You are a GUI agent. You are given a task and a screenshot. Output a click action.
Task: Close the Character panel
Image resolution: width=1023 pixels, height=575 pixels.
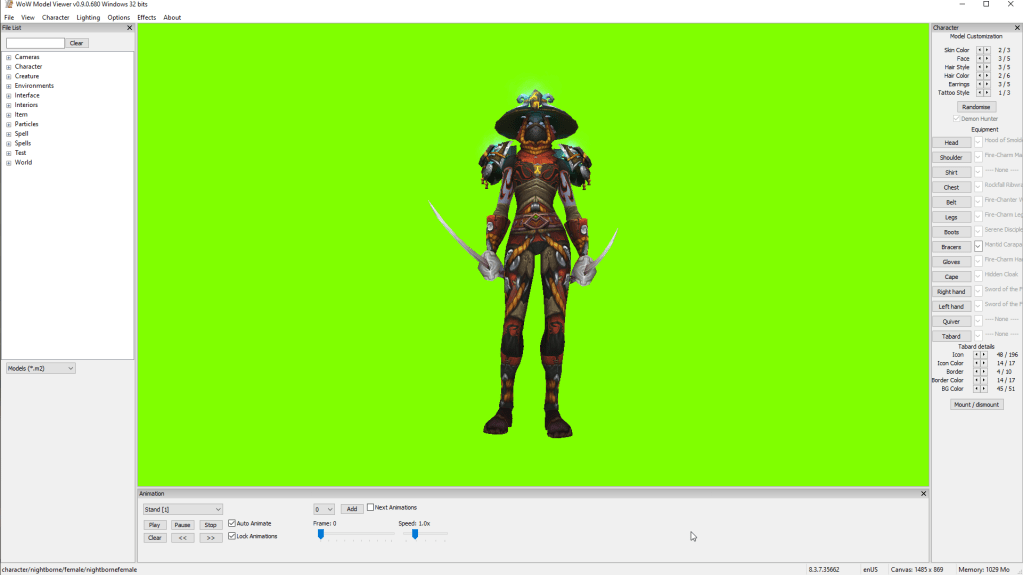(1017, 28)
